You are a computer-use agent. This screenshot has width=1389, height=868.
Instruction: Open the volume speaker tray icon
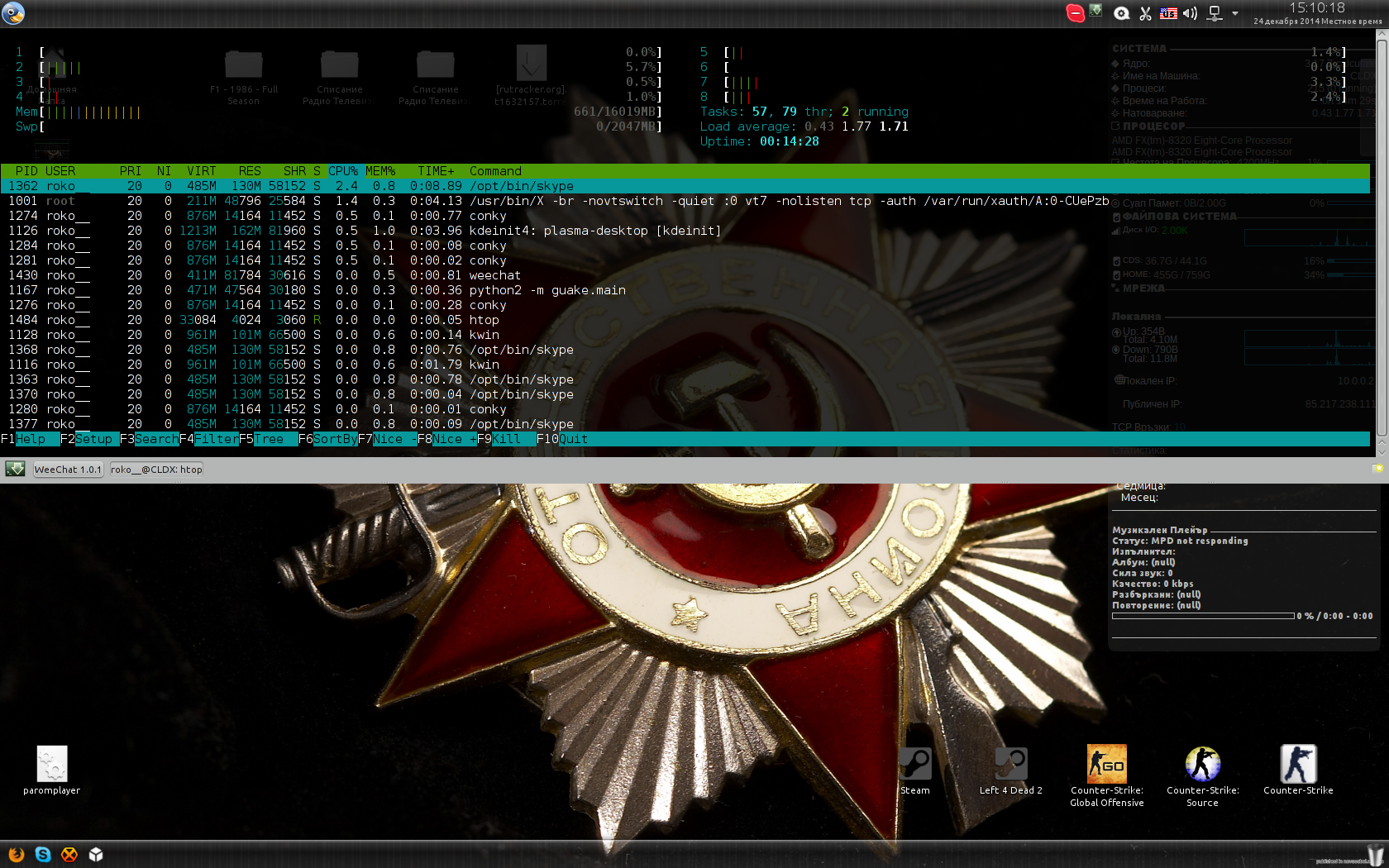pos(1191,13)
